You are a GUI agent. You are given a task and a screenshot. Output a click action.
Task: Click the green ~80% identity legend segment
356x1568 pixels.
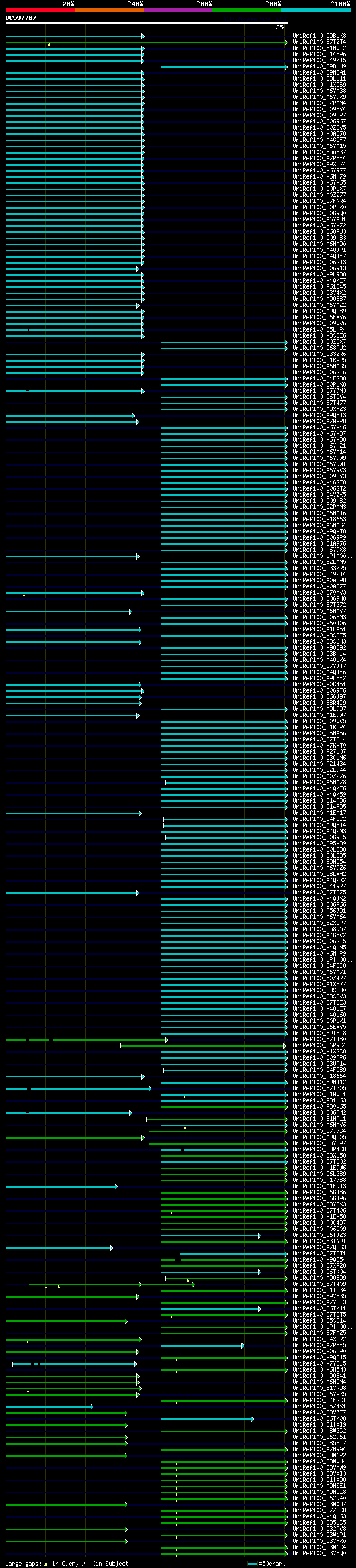pos(247,10)
